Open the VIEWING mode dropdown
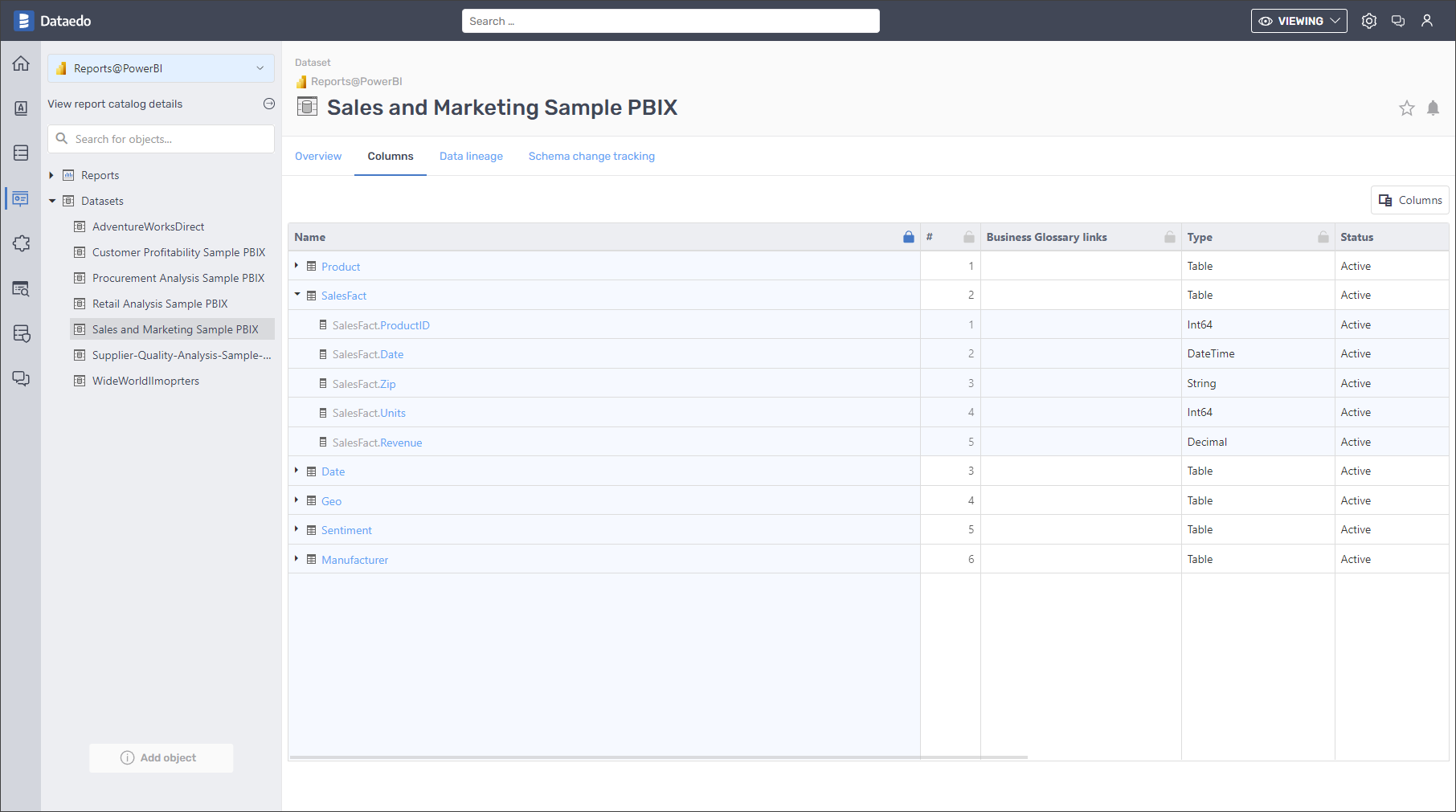 (x=1299, y=20)
